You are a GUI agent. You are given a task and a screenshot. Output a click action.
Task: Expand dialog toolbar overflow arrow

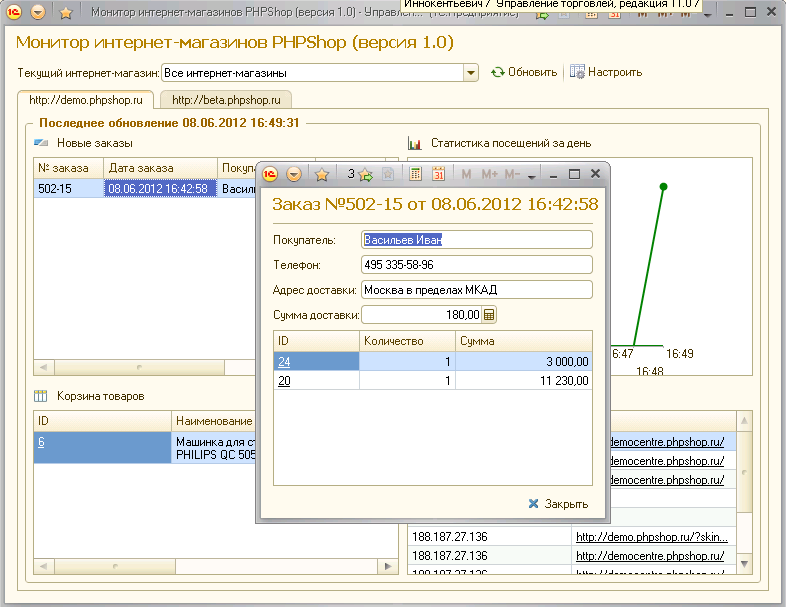[532, 176]
